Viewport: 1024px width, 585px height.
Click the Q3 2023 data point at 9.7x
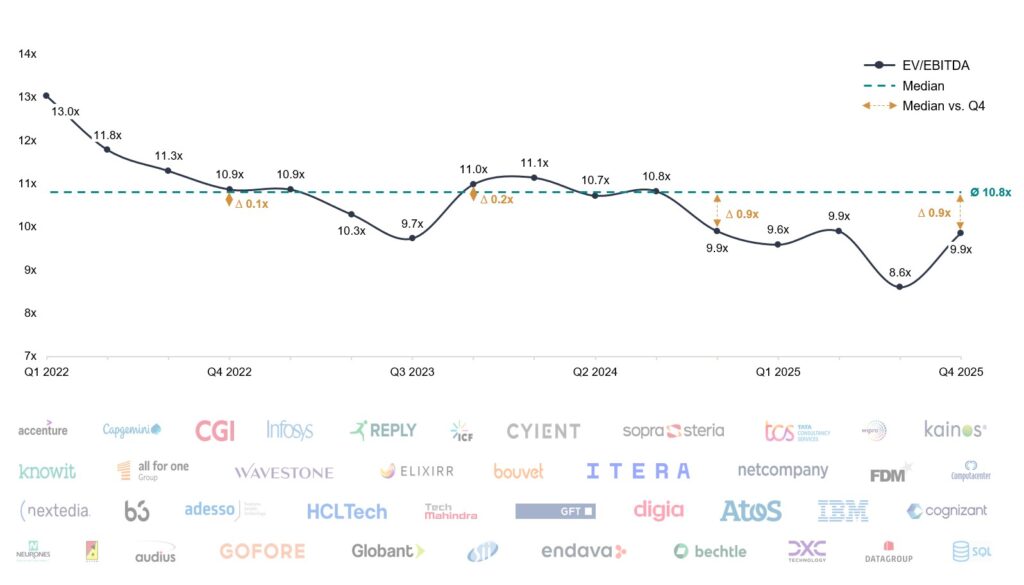coord(412,238)
